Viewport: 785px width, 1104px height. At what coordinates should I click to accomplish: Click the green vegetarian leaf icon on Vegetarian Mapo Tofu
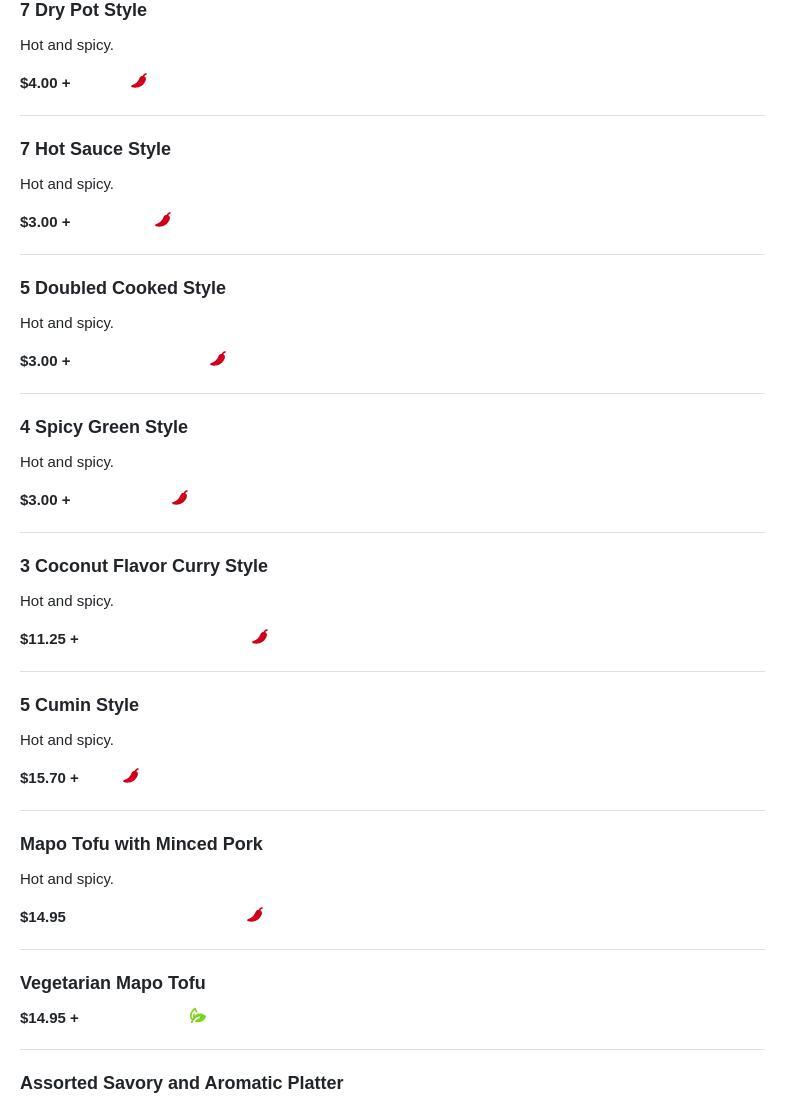point(198,1016)
